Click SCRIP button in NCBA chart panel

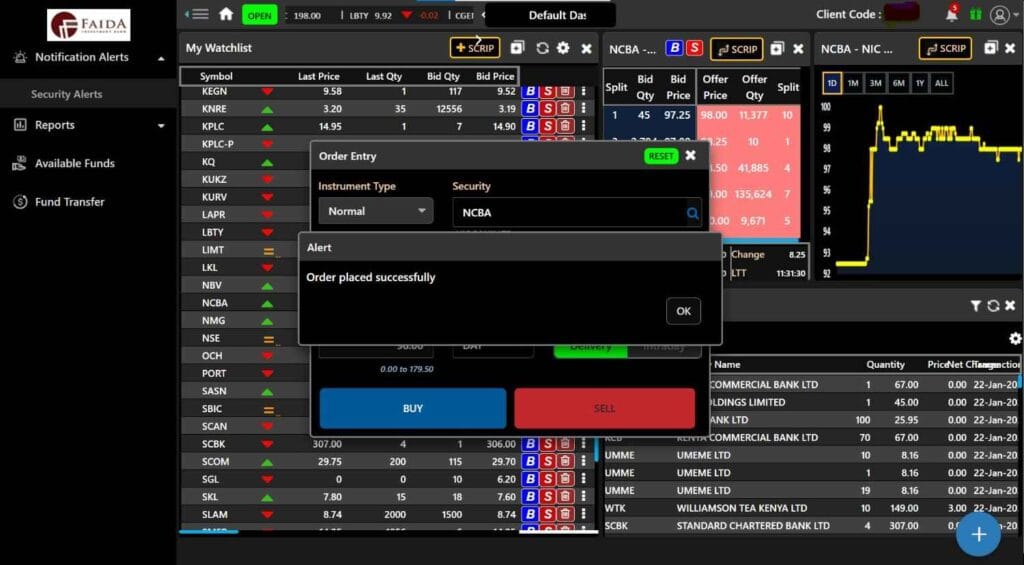tap(945, 48)
